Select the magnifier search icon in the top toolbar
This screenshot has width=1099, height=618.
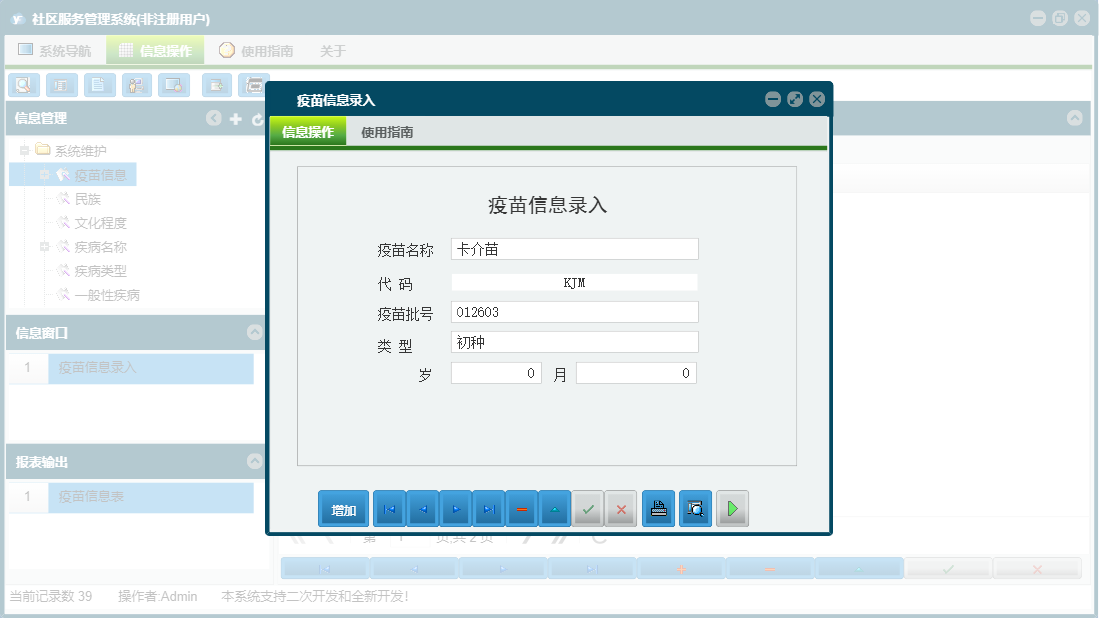(22, 85)
